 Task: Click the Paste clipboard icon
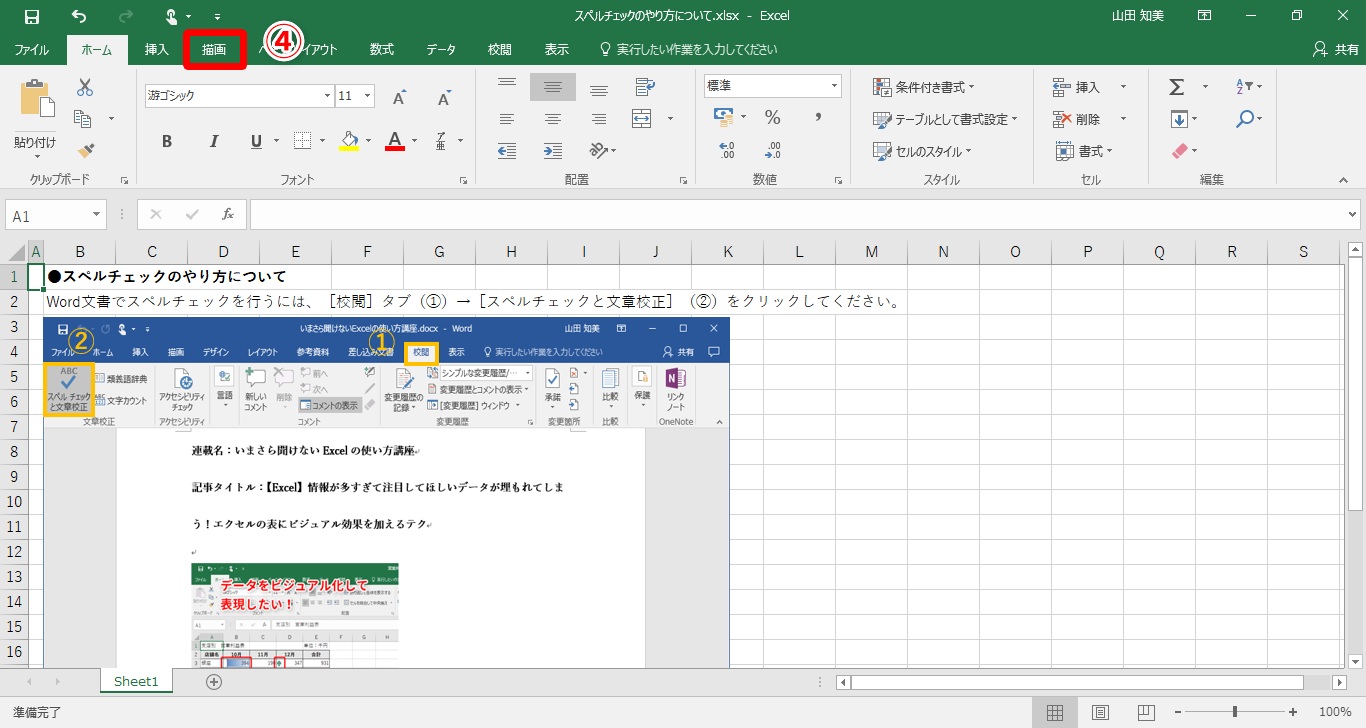[36, 99]
